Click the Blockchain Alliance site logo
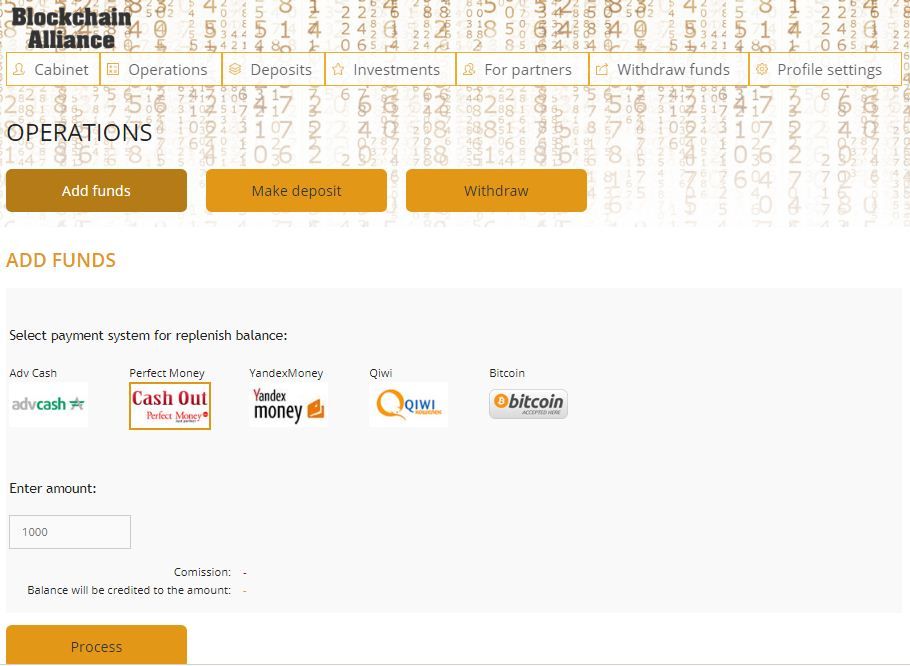The width and height of the screenshot is (910, 666). tap(71, 28)
